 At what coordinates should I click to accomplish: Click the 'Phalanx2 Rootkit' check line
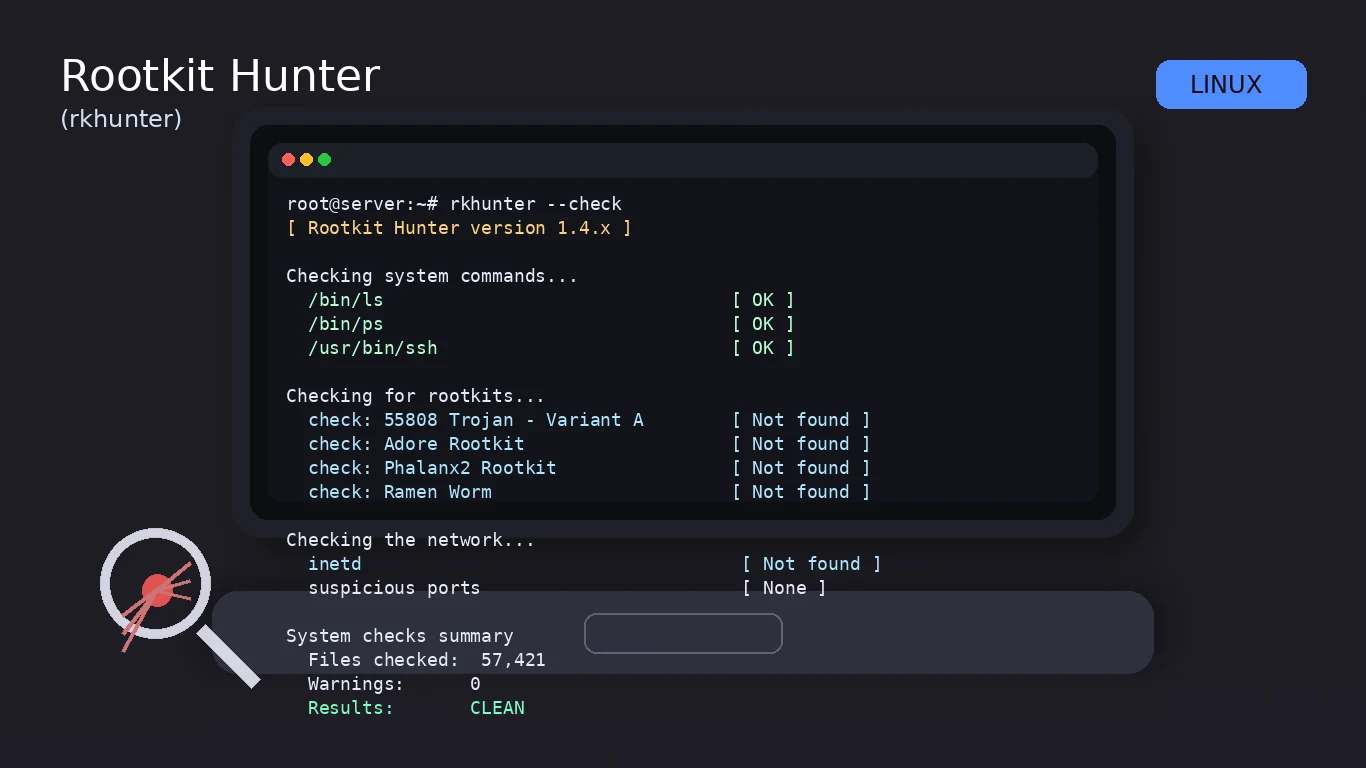tap(432, 468)
